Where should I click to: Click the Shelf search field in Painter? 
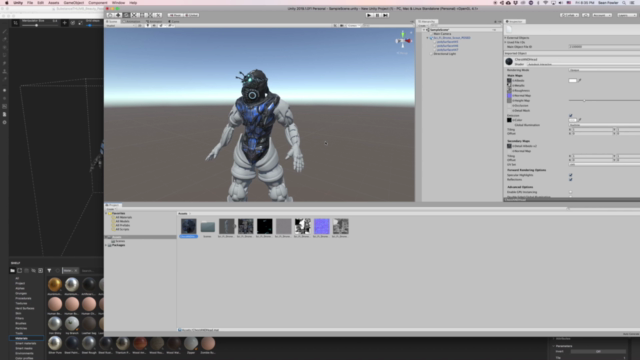91,271
